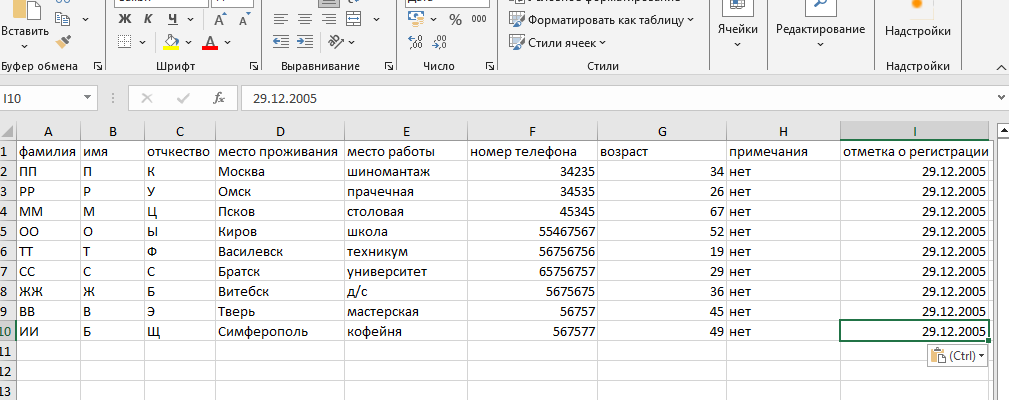The image size is (1009, 400).
Task: Decrease decimal places icon
Action: tap(440, 42)
